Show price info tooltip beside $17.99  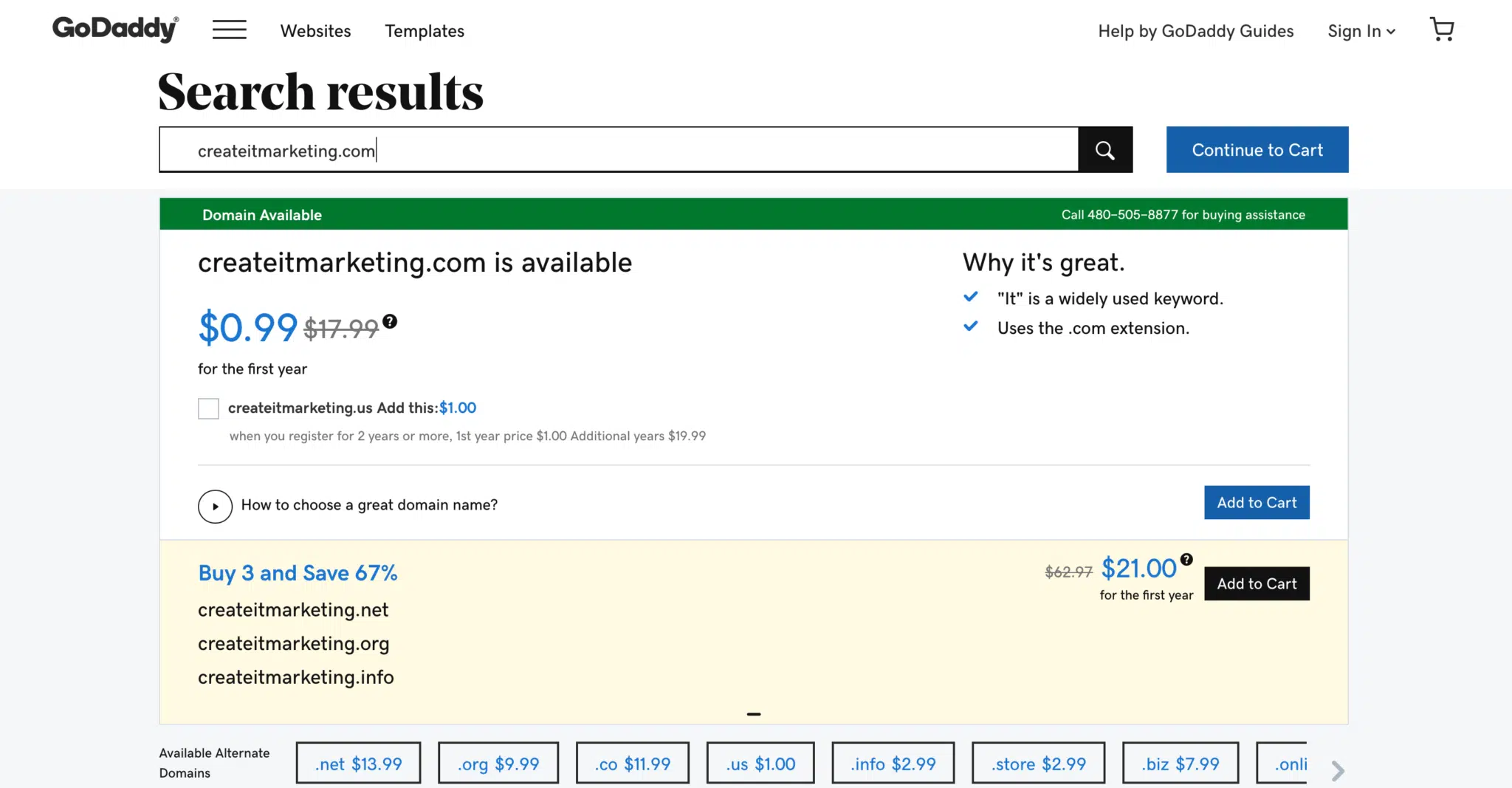[x=390, y=321]
